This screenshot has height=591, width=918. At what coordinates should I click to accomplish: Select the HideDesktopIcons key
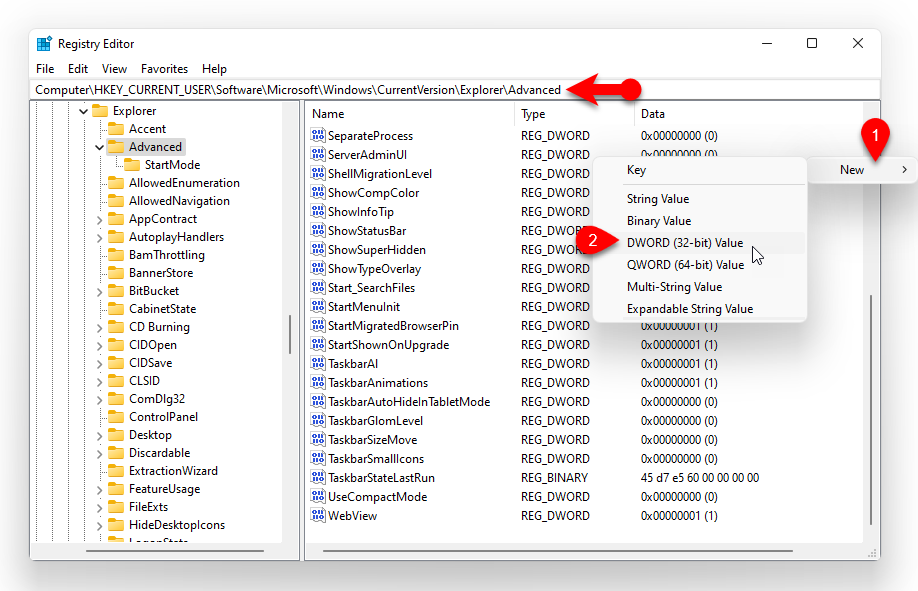coord(177,525)
